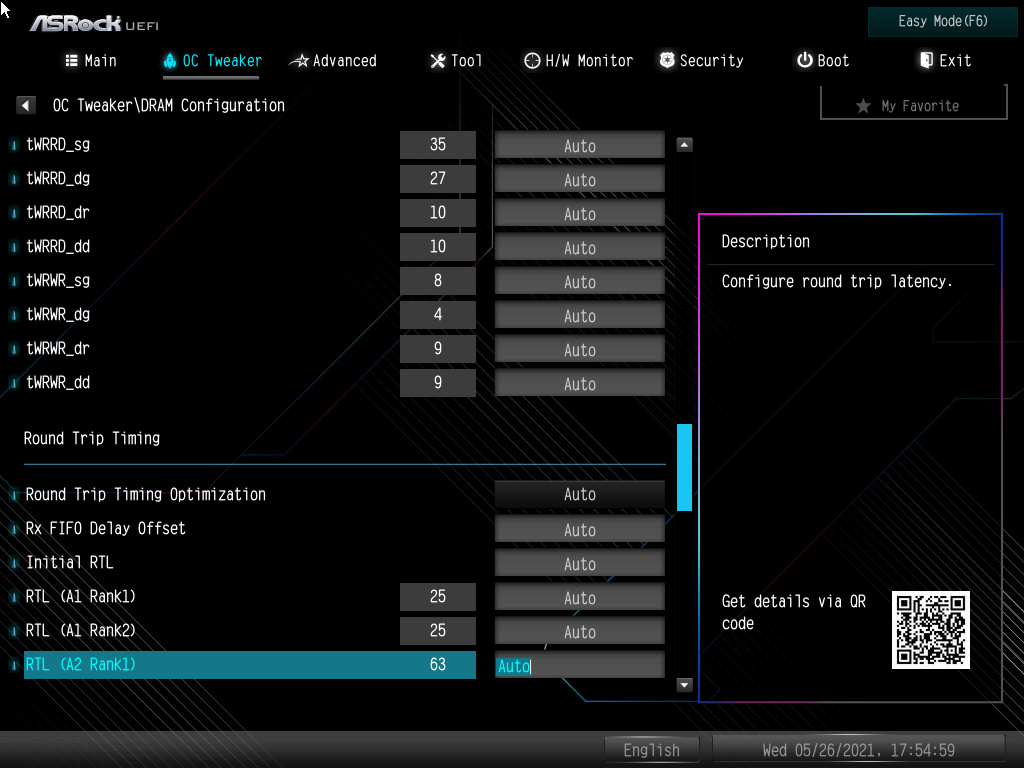Open the Rx FIFO Delay Offset dropdown
1024x768 pixels.
click(579, 528)
